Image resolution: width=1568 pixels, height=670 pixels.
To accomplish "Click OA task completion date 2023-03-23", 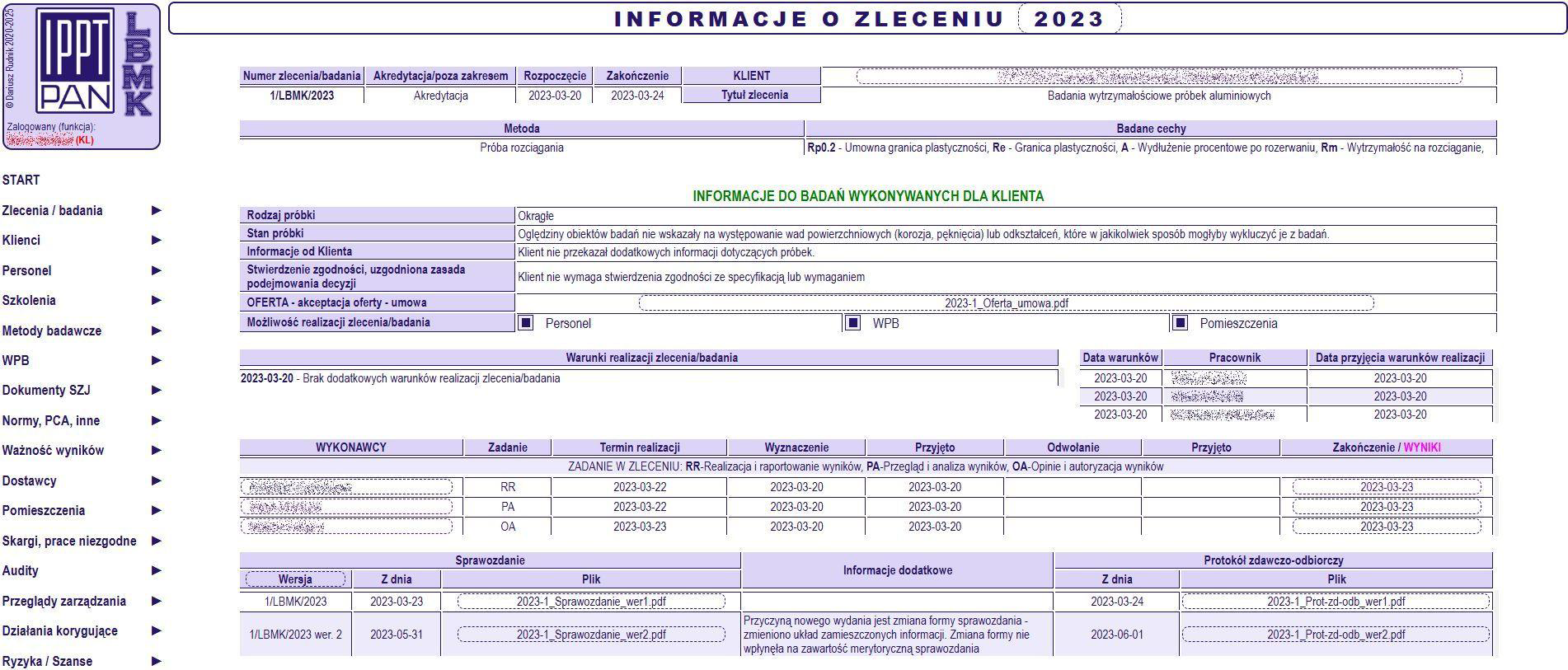I will click(x=1387, y=527).
